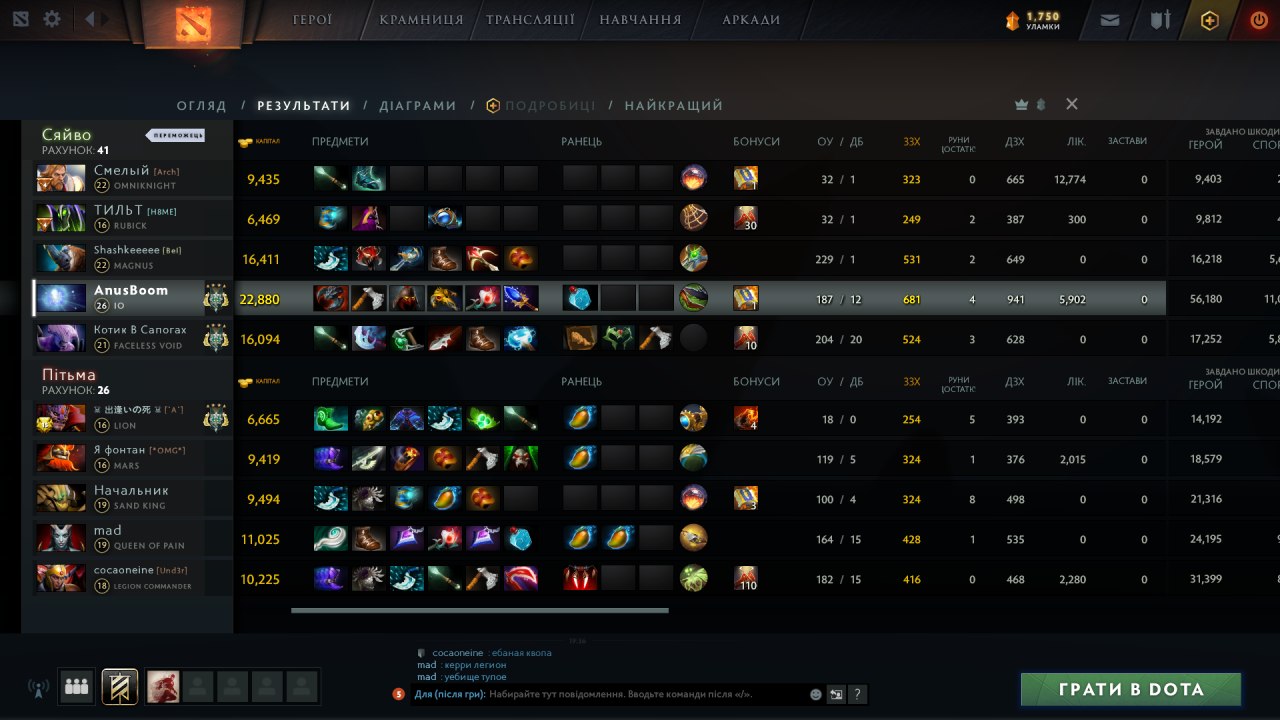
Task: Open the Dota Plus gold hexagon icon
Action: pos(1210,20)
